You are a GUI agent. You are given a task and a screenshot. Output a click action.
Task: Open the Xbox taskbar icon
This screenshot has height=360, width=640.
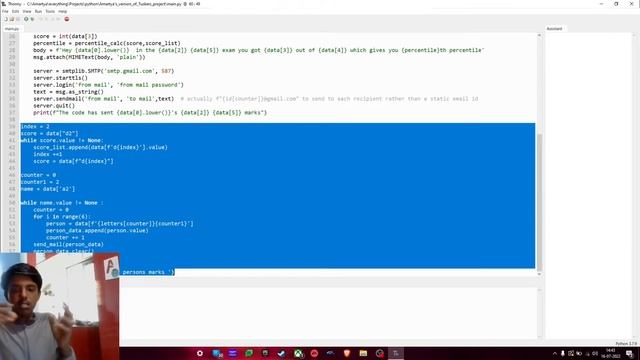coord(298,353)
